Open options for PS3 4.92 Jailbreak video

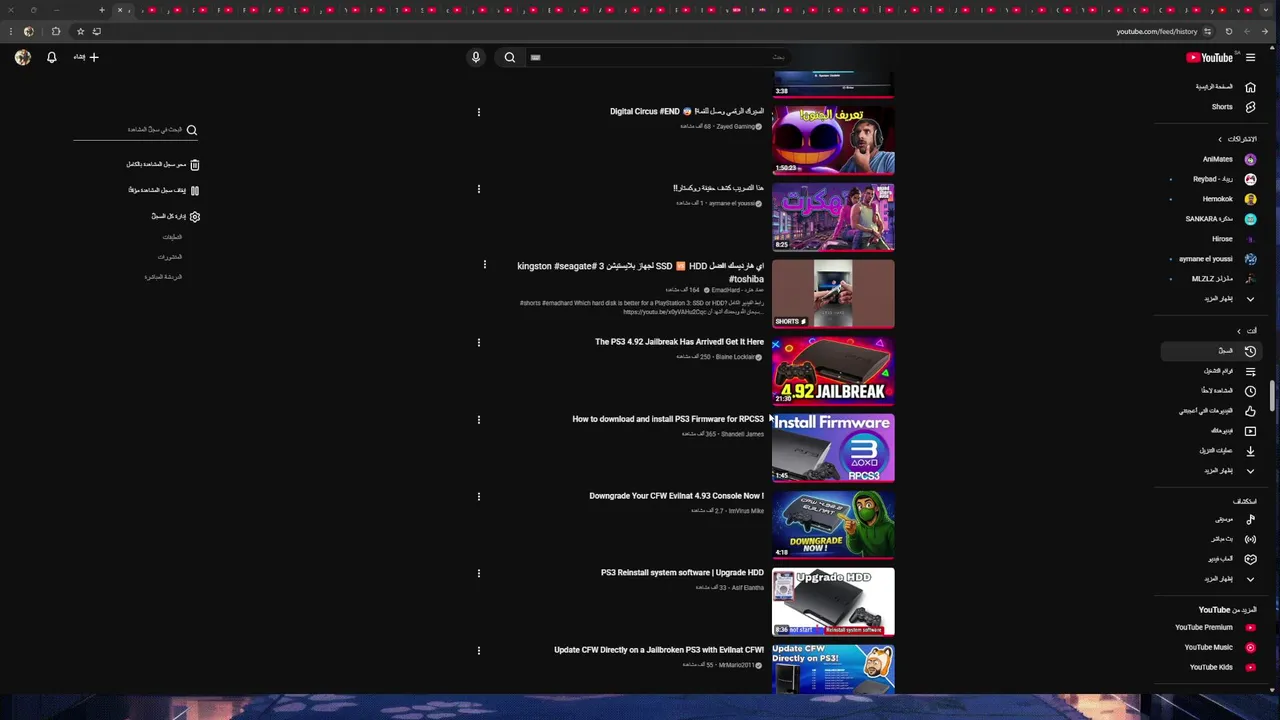pos(479,343)
